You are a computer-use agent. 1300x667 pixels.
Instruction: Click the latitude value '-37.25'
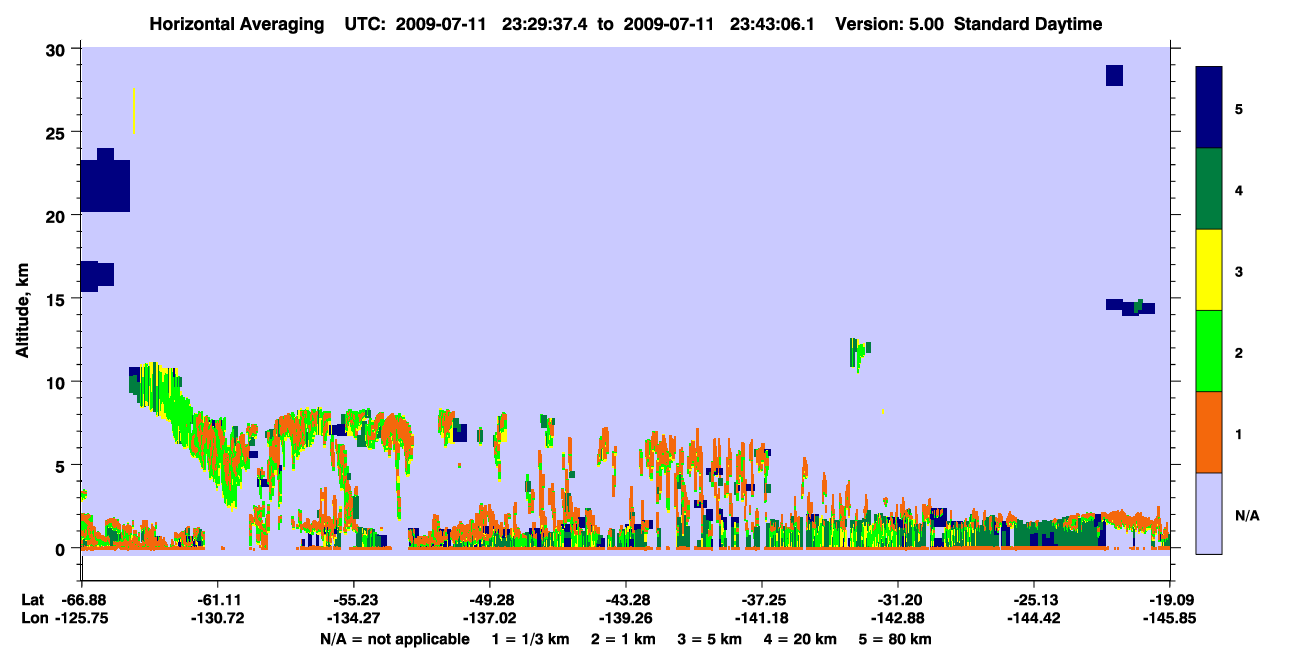pyautogui.click(x=761, y=599)
